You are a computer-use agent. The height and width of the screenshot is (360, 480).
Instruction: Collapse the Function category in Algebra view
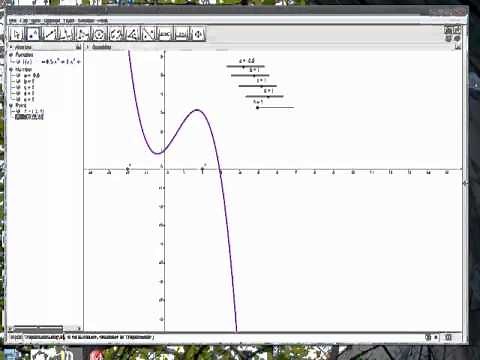point(11,55)
